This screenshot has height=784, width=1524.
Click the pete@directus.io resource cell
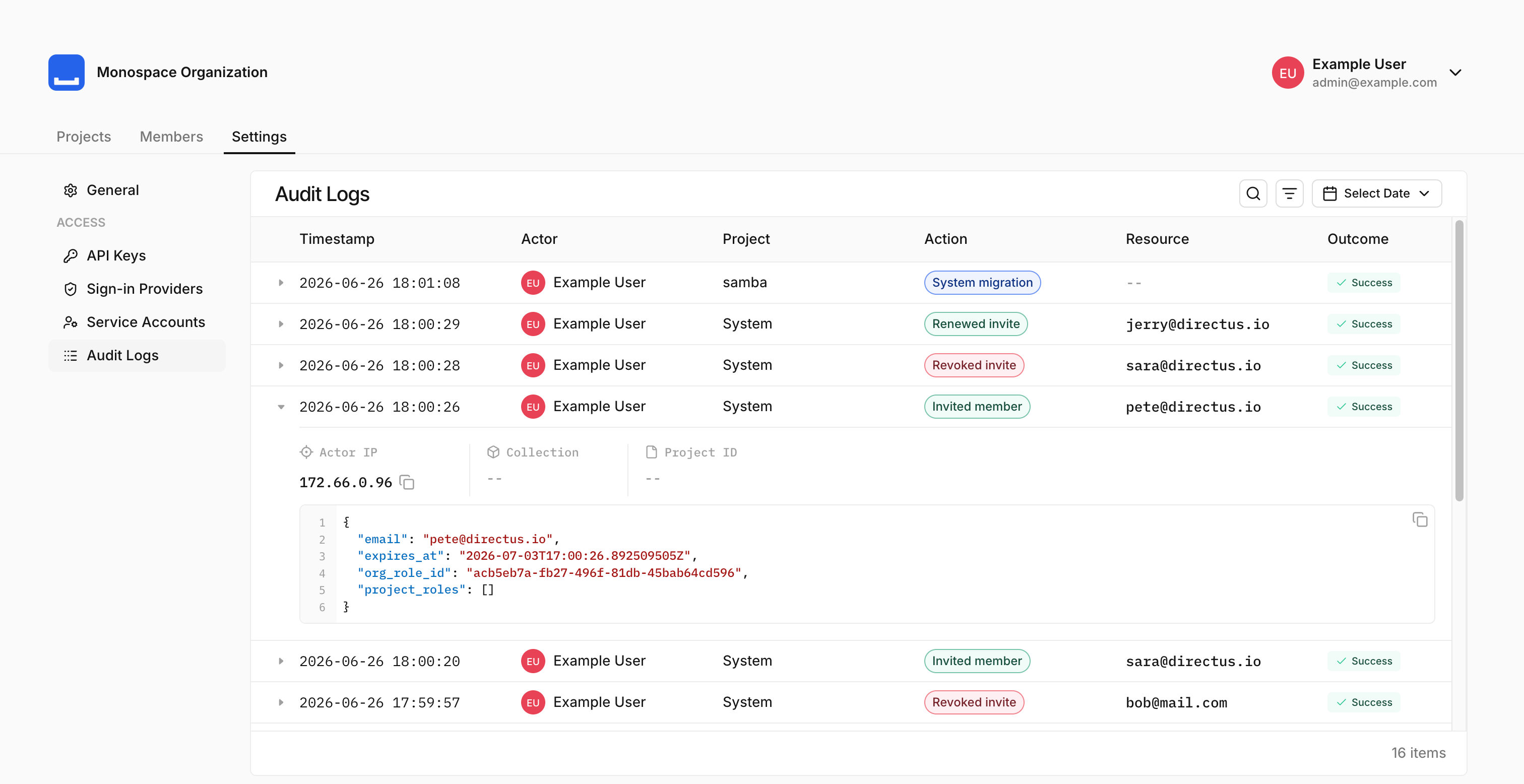[x=1193, y=407]
